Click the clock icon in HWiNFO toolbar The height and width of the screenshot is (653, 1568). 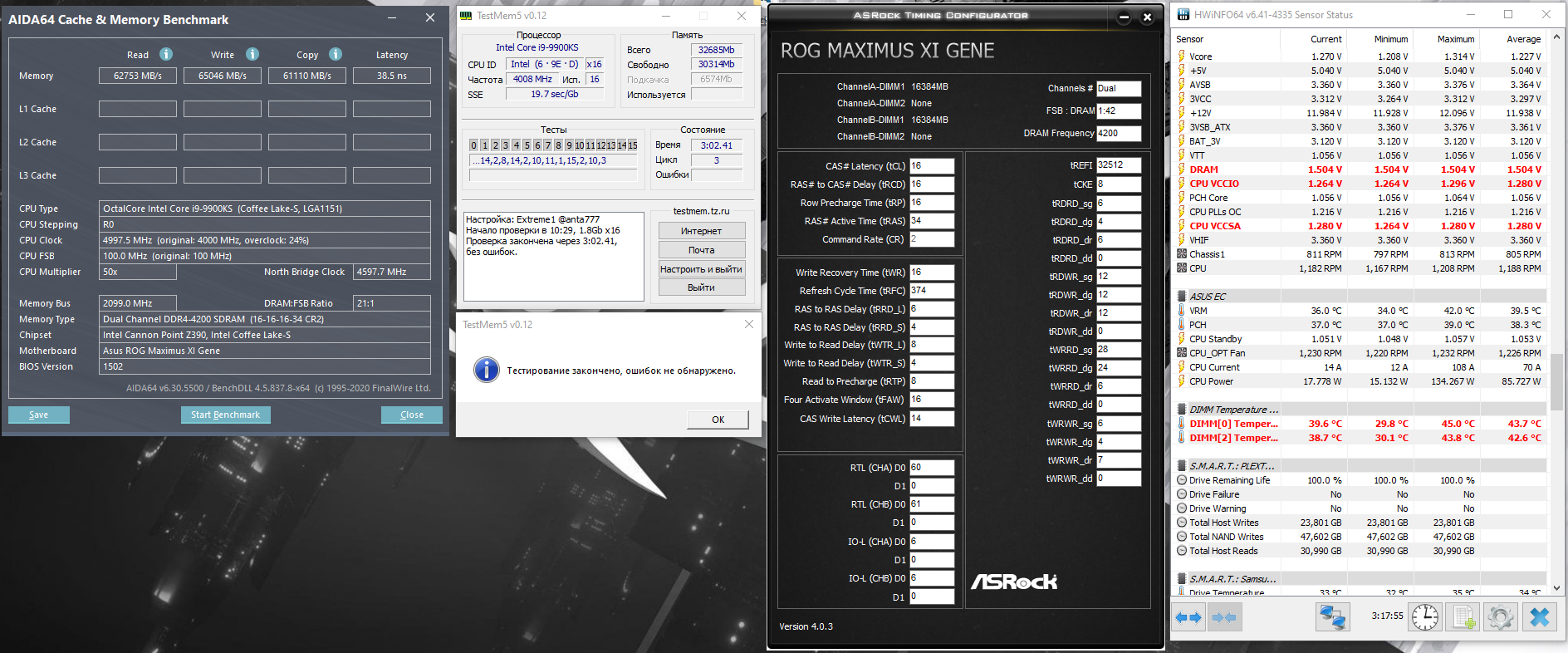coord(1425,617)
